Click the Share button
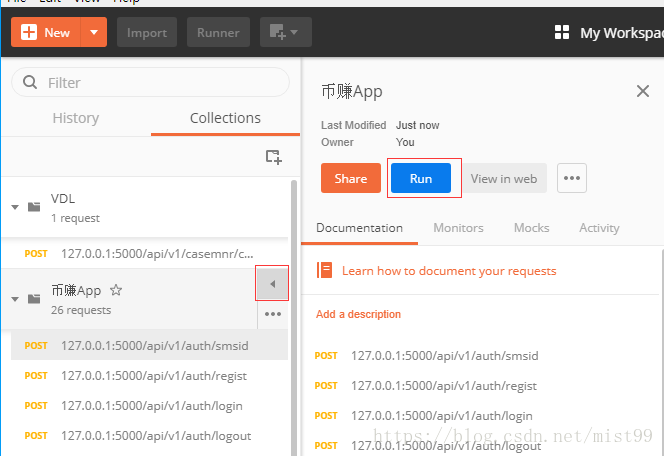664x456 pixels. (x=351, y=178)
